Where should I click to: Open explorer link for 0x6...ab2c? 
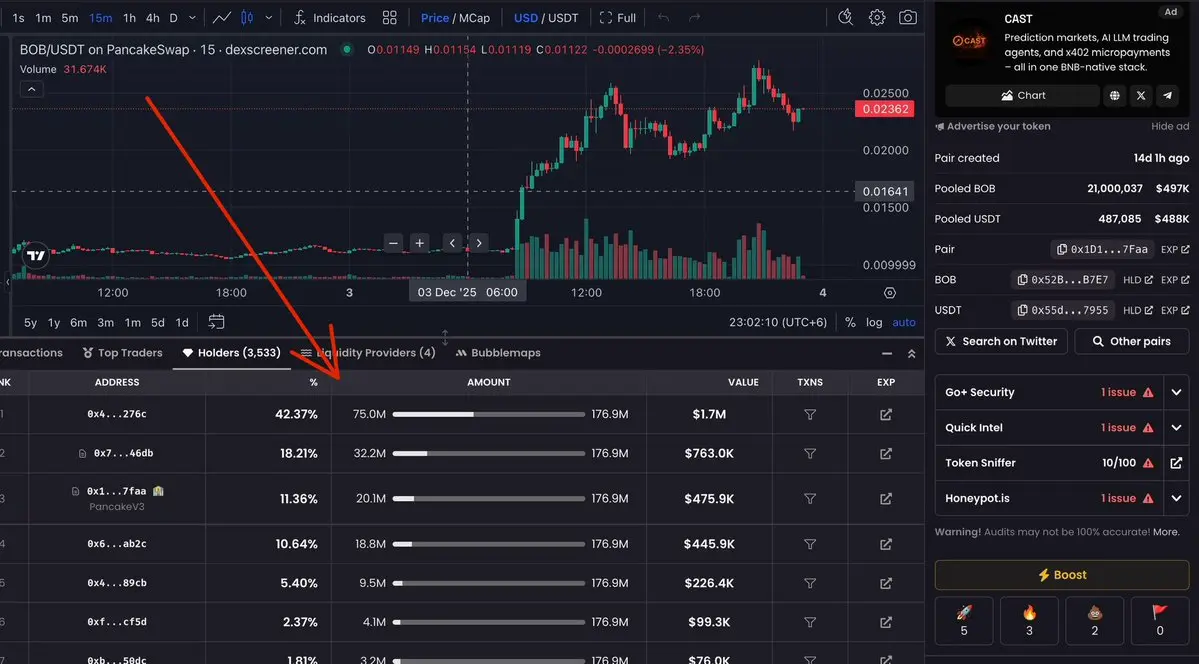click(x=885, y=545)
